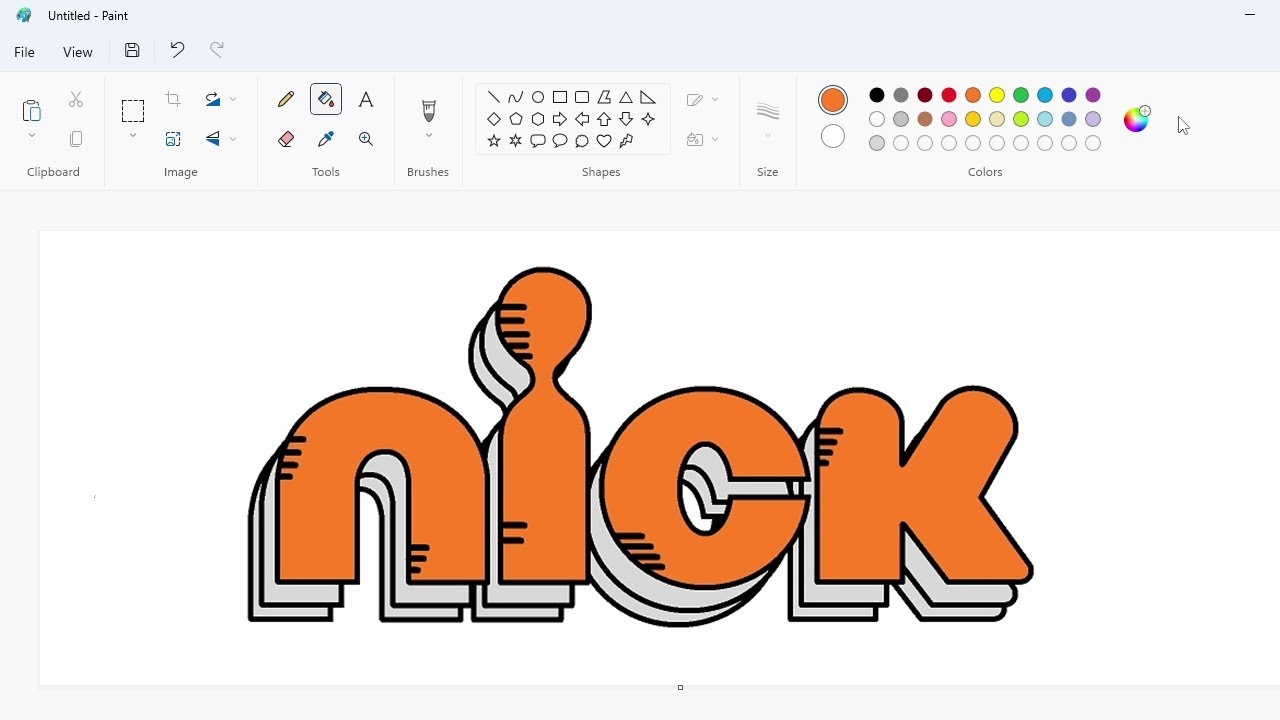Open the View menu
The image size is (1280, 720).
pos(78,52)
